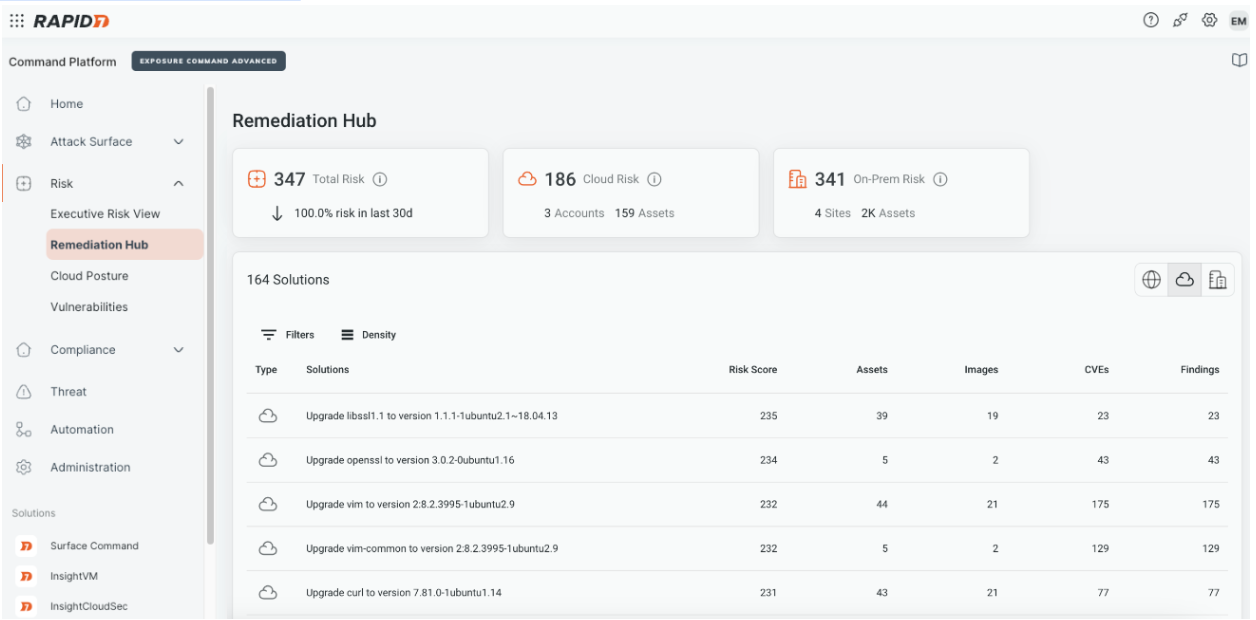Click the Cloud Risk info icon

click(654, 180)
